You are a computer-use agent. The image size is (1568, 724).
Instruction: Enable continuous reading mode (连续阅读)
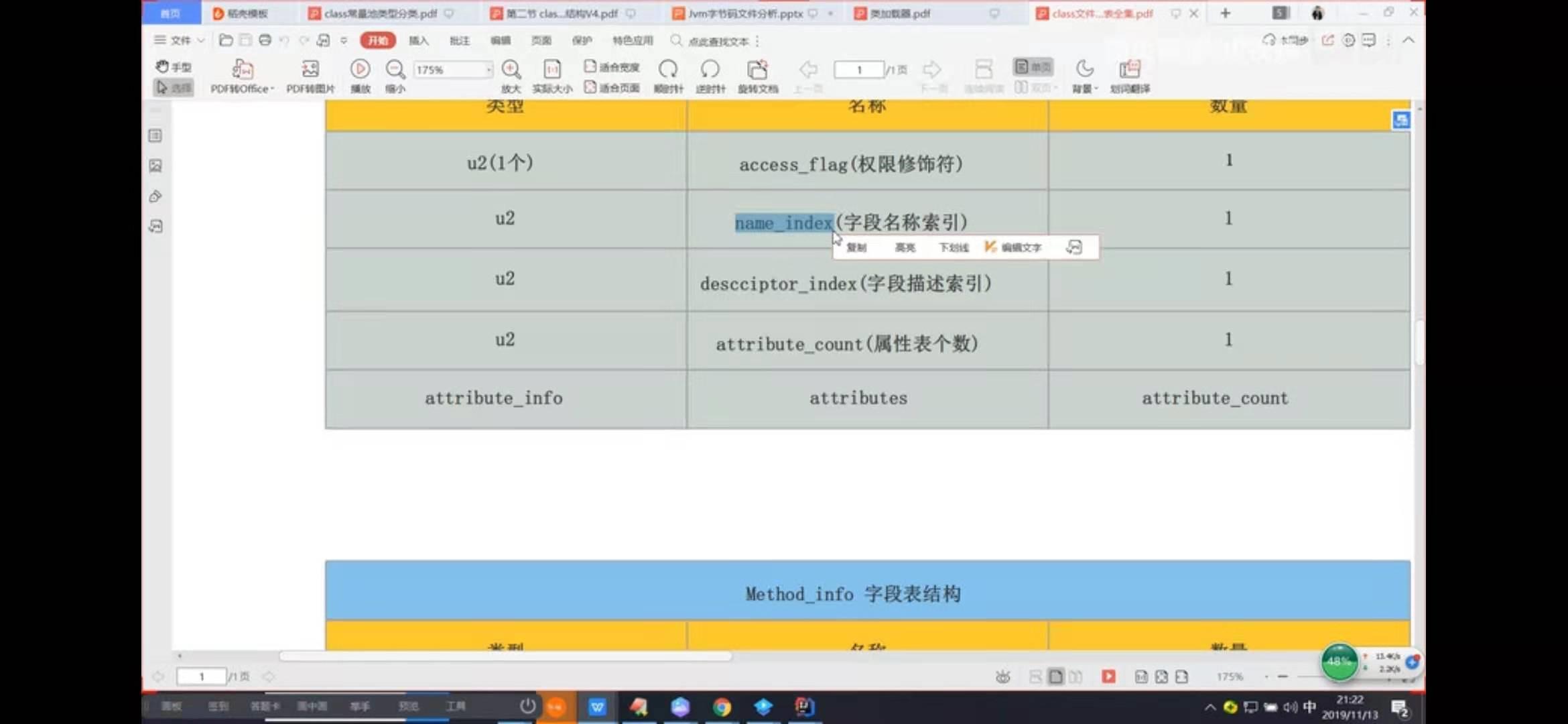click(x=984, y=77)
